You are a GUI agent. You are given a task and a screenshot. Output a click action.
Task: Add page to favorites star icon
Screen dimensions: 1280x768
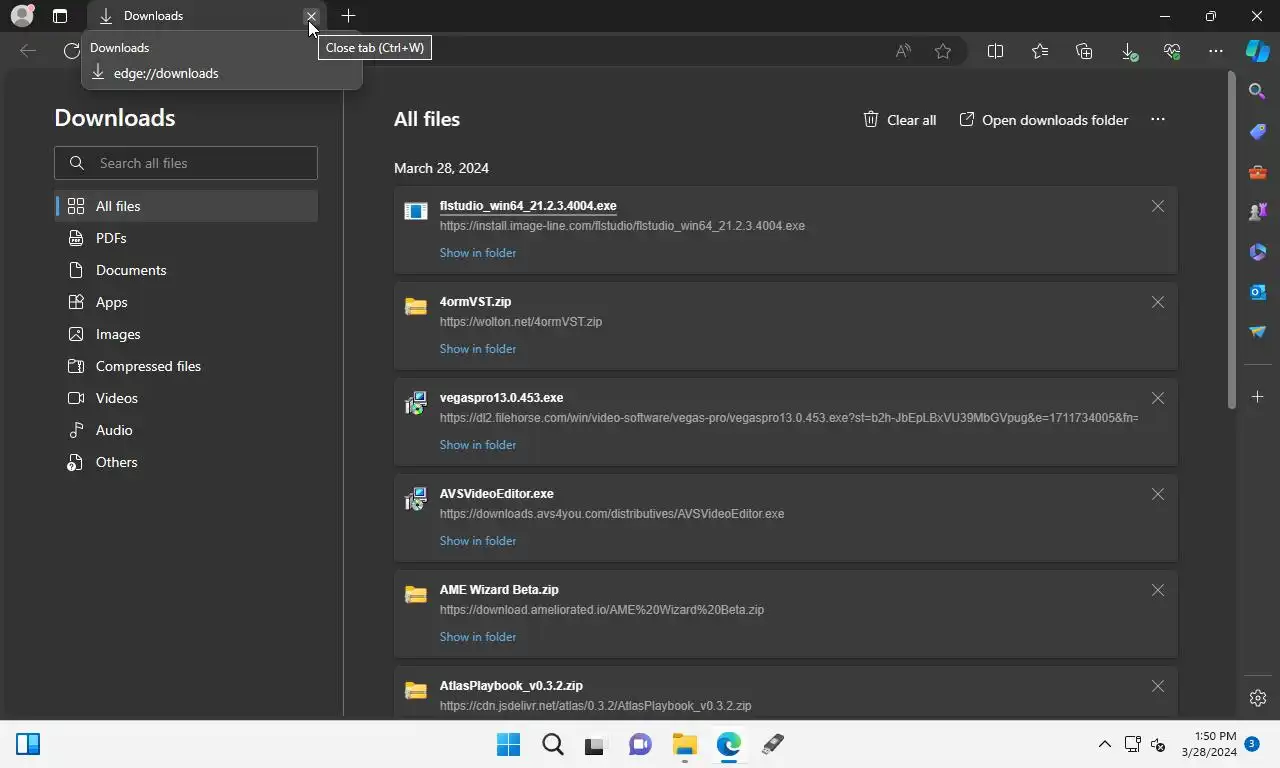point(943,51)
